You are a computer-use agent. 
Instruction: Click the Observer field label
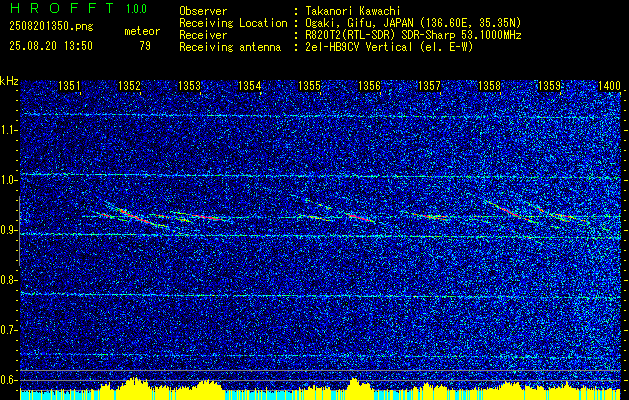(203, 11)
